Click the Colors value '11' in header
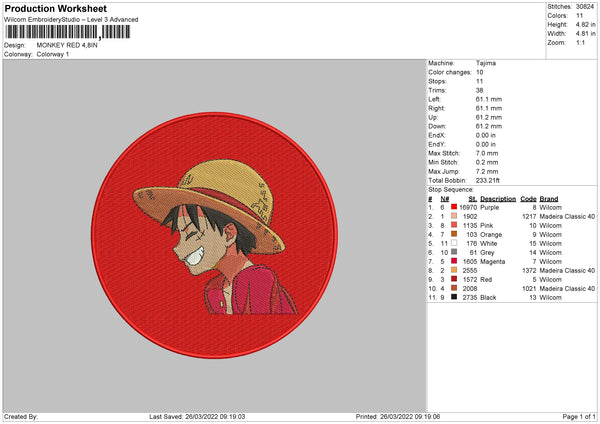This screenshot has width=600, height=424. [579, 16]
